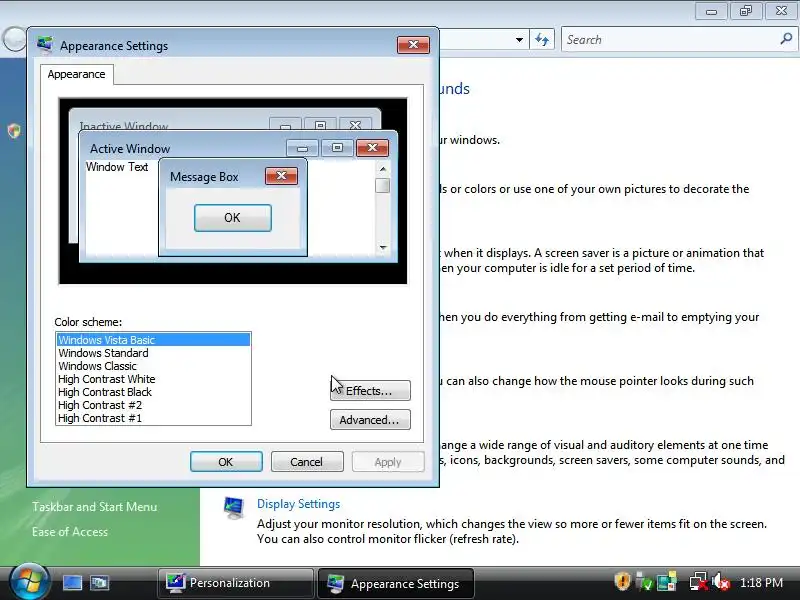800x600 pixels.
Task: Click the tray icon with green checkmark
Action: 644,582
